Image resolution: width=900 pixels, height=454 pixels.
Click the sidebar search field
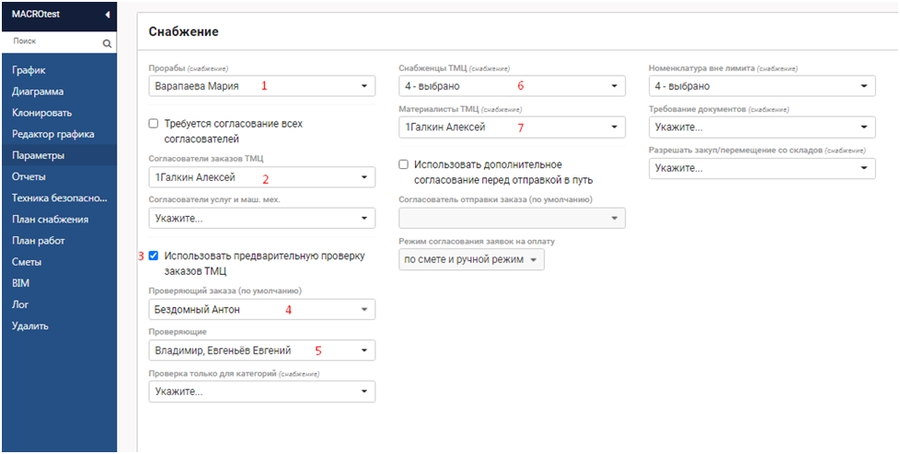coord(52,44)
